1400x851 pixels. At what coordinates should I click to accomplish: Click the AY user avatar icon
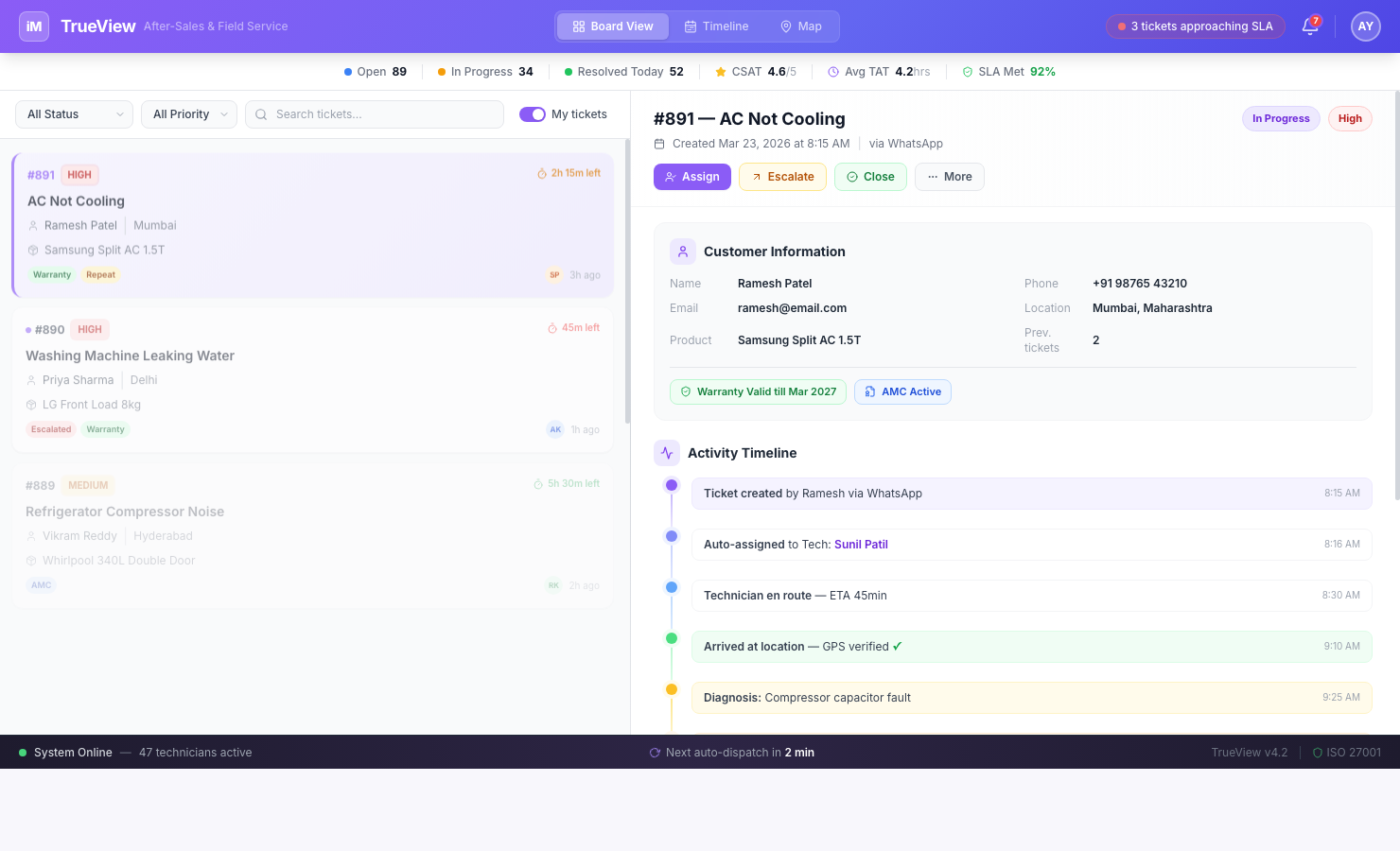coord(1365,26)
